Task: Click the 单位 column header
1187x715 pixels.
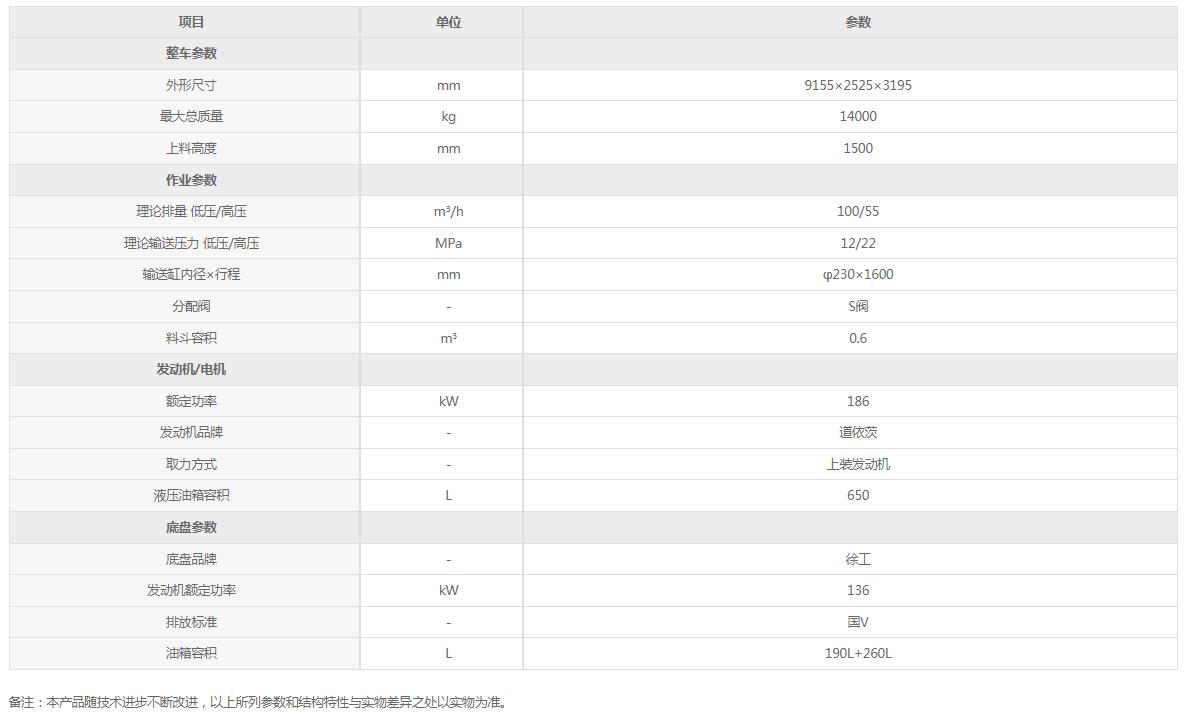Action: pyautogui.click(x=448, y=22)
